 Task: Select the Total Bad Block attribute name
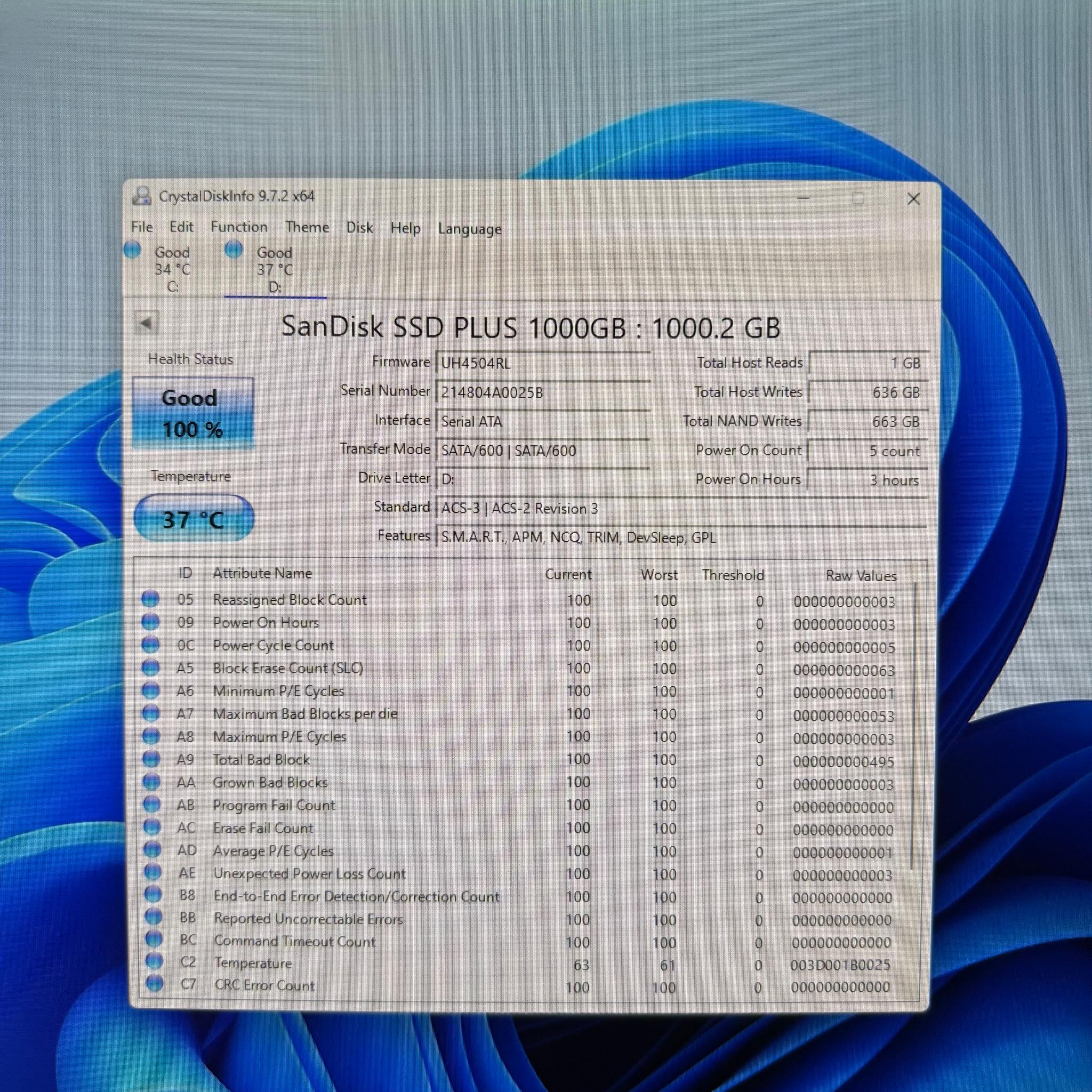(261, 760)
